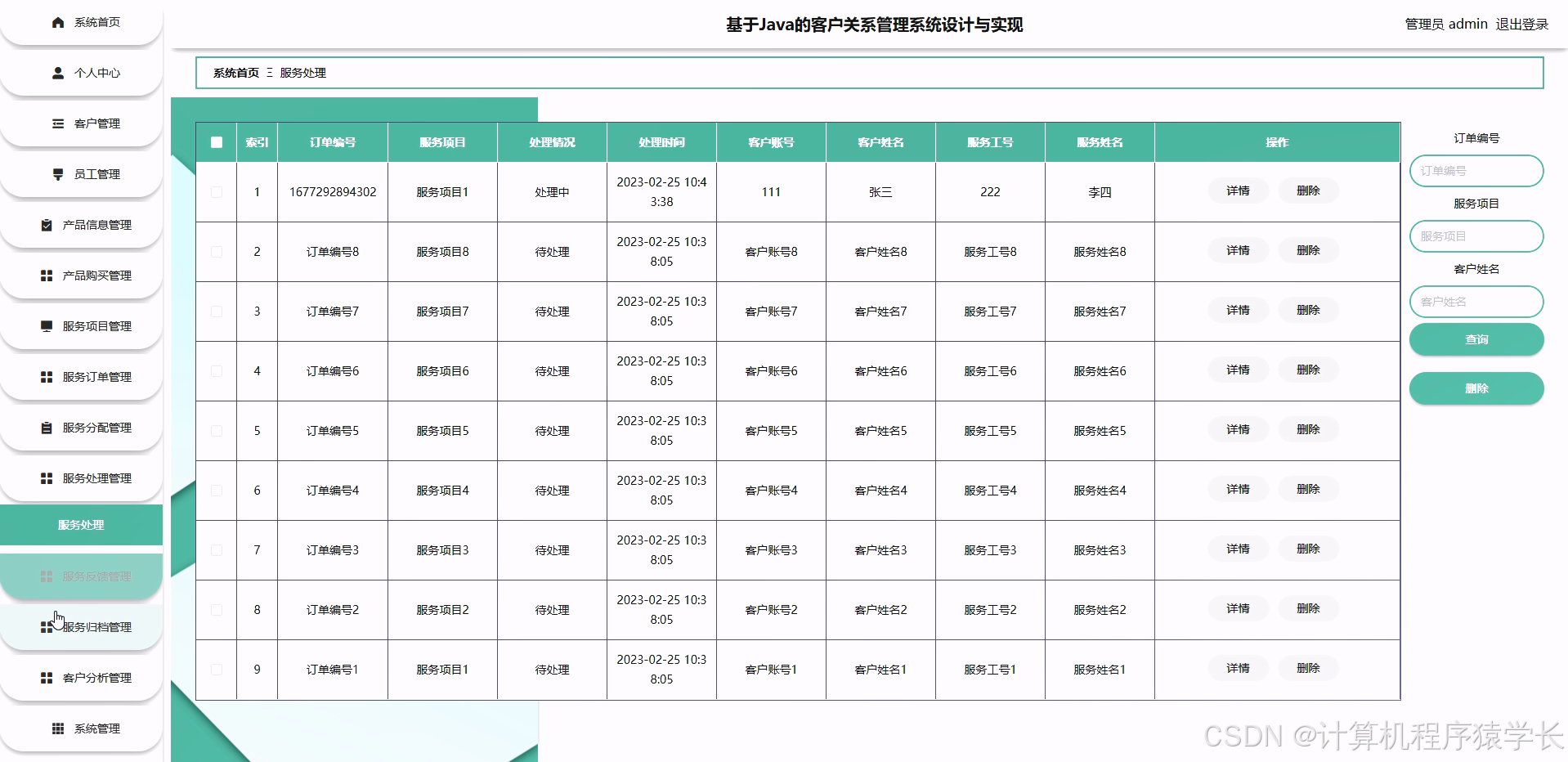Image resolution: width=1568 pixels, height=762 pixels.
Task: Click inside the 客户姓名 input field
Action: pyautogui.click(x=1476, y=301)
